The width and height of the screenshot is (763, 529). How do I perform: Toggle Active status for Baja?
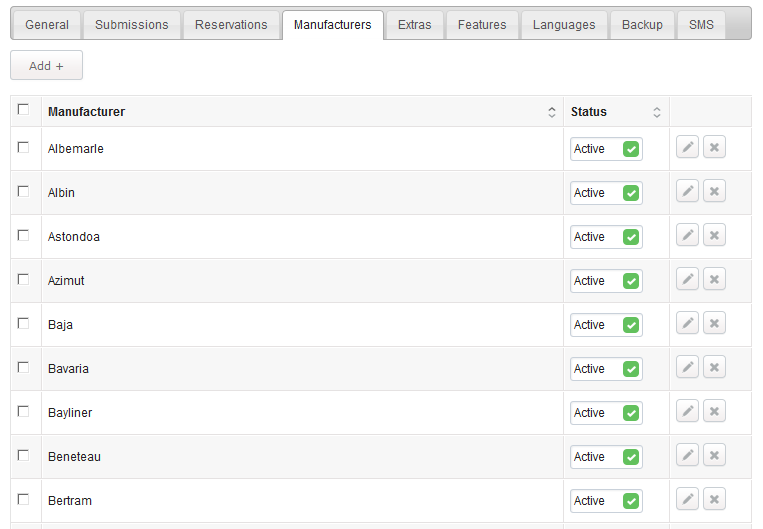(606, 325)
